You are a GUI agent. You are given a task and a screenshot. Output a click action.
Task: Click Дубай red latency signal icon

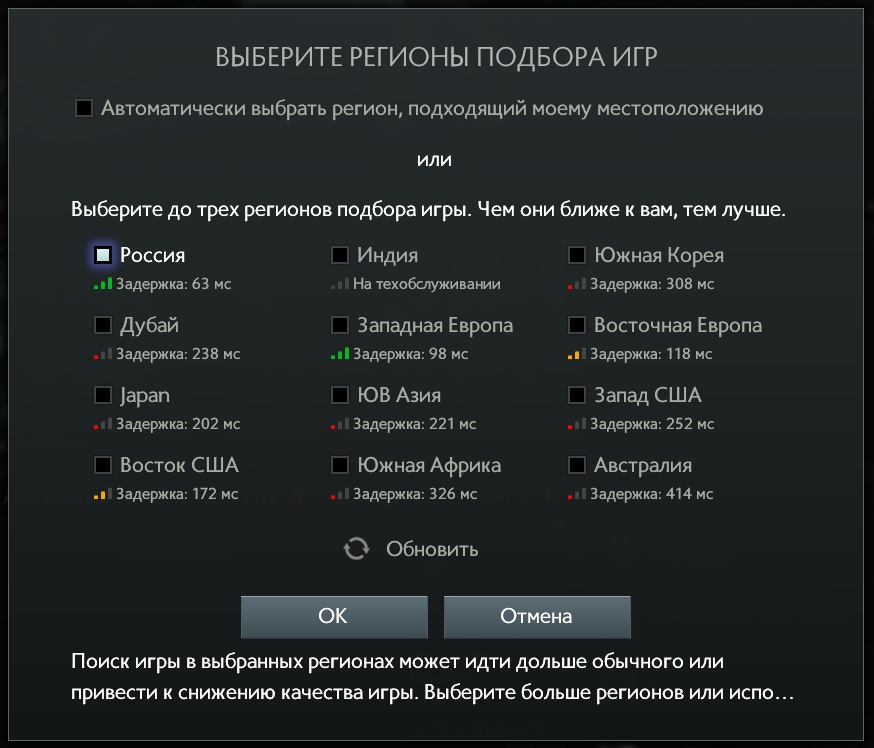[103, 353]
